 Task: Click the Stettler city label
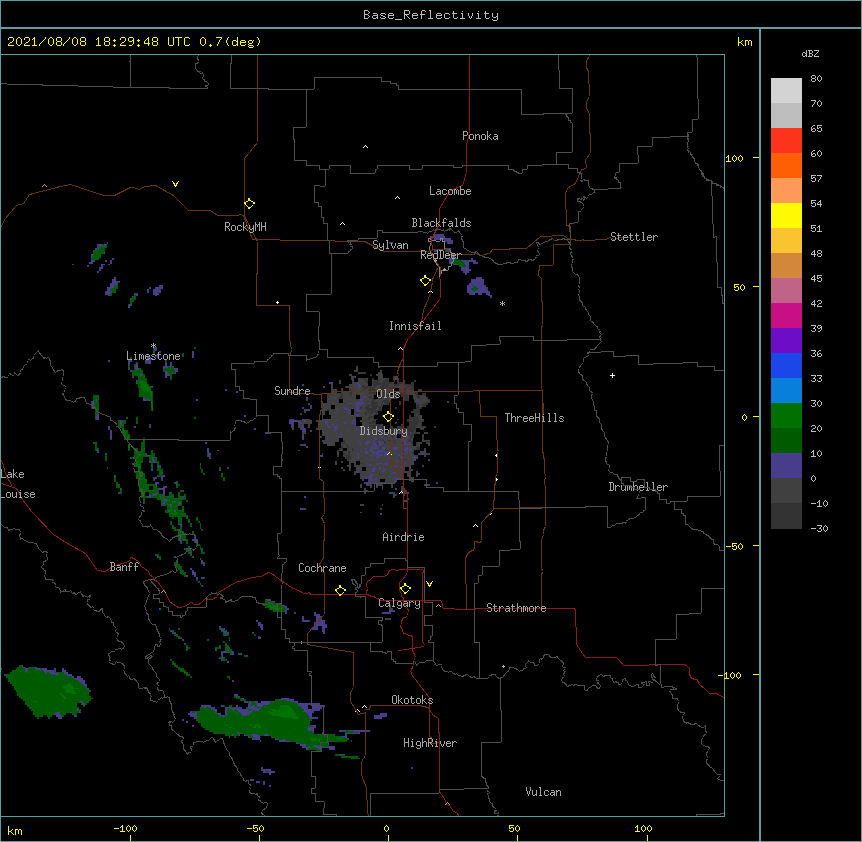coord(634,237)
